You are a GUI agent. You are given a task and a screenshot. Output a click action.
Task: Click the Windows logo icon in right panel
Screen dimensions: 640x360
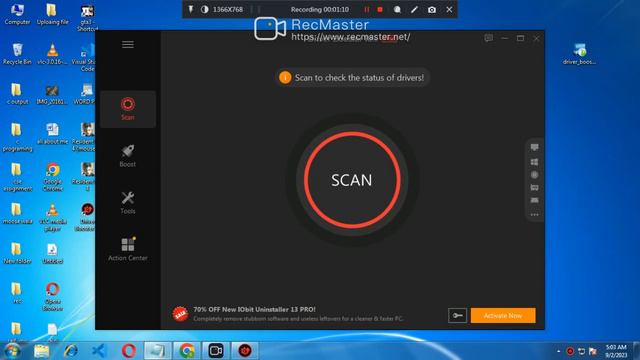pos(534,162)
